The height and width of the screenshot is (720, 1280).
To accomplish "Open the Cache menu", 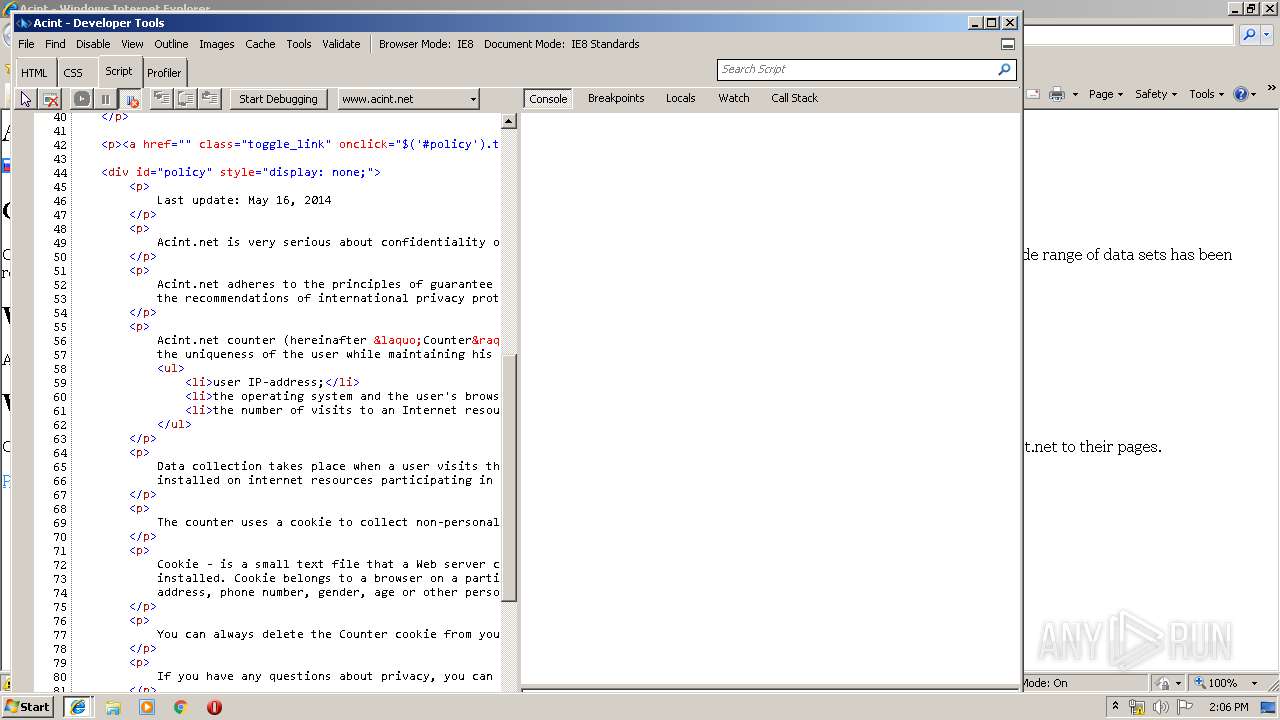I will (260, 44).
